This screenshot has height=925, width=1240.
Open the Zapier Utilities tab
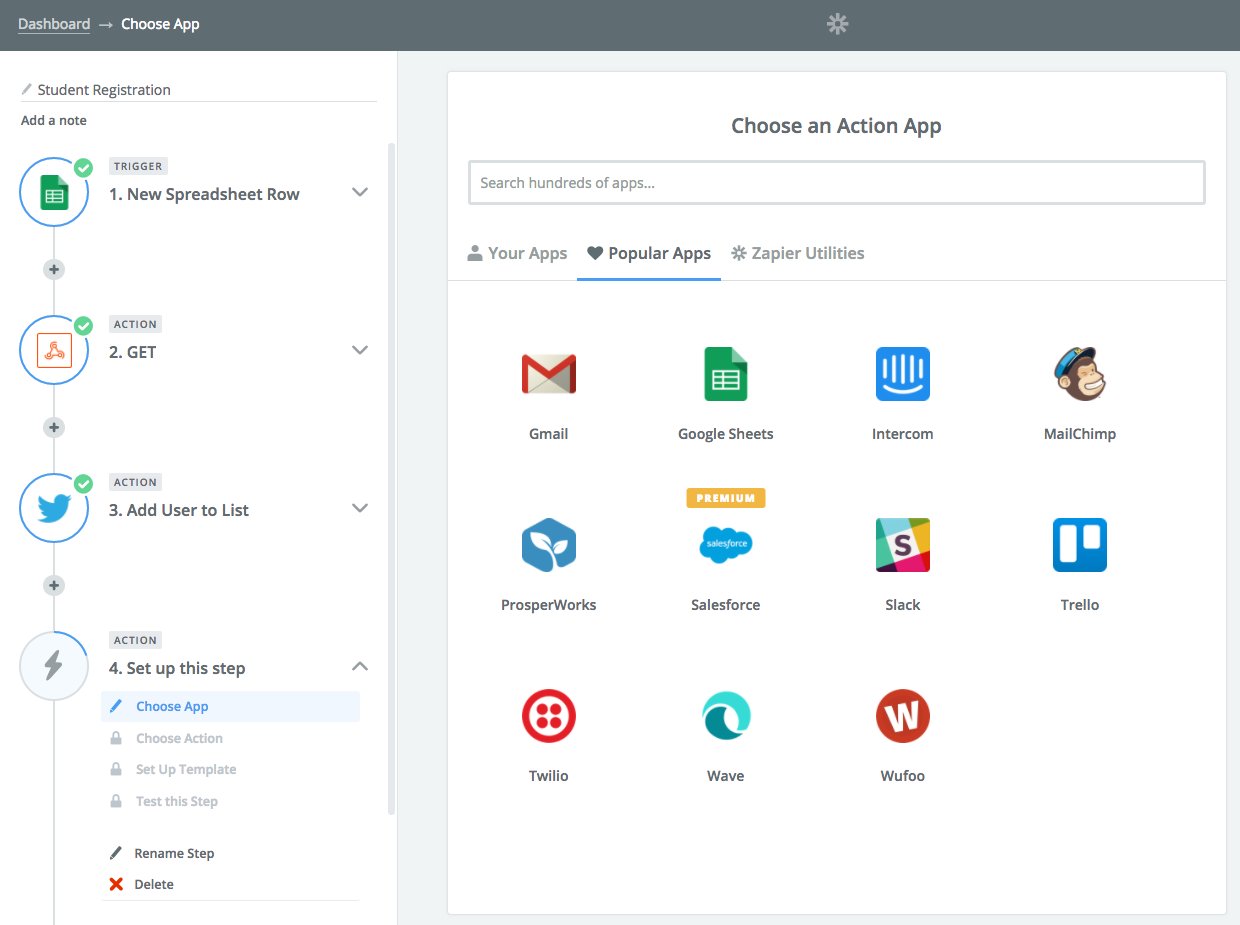pos(797,253)
